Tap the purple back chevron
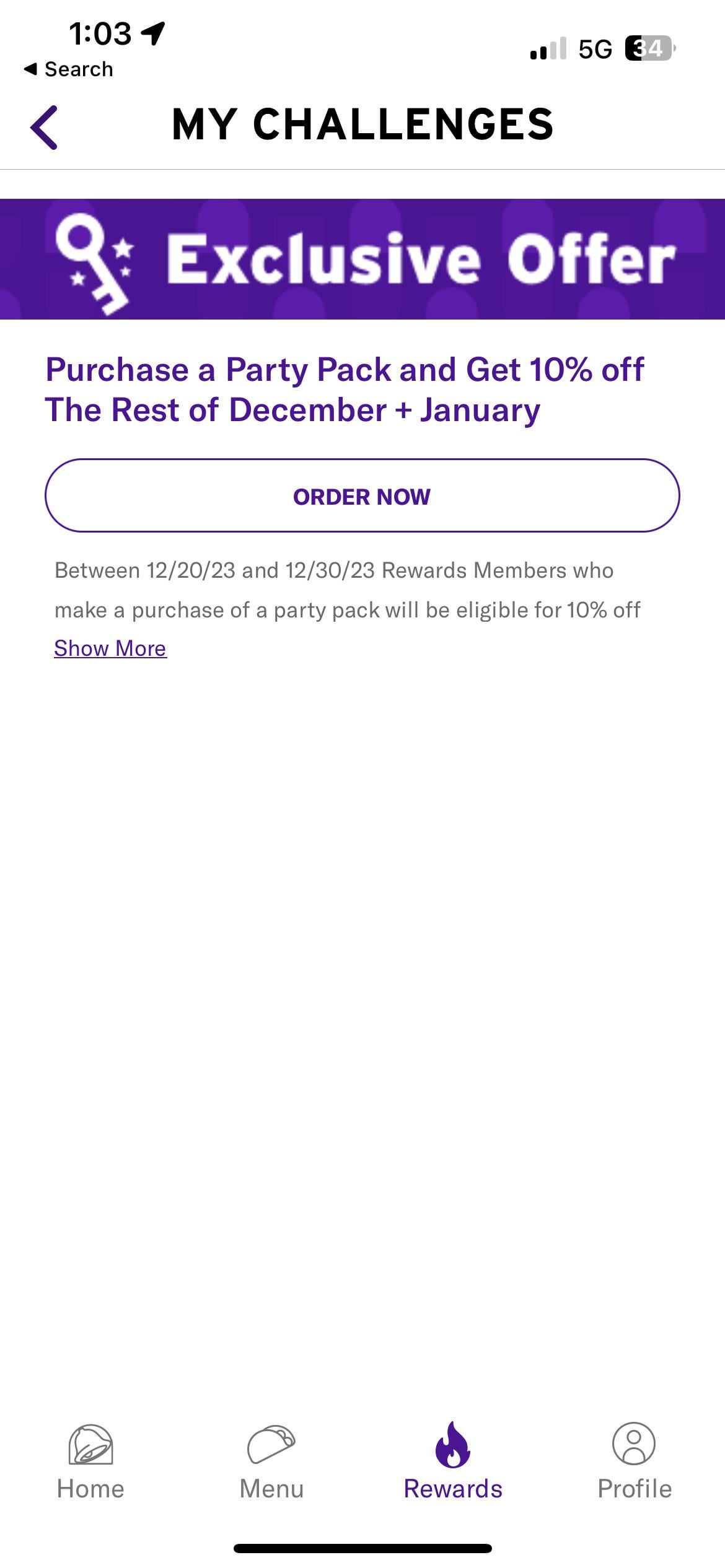The height and width of the screenshot is (1568, 725). coord(44,127)
